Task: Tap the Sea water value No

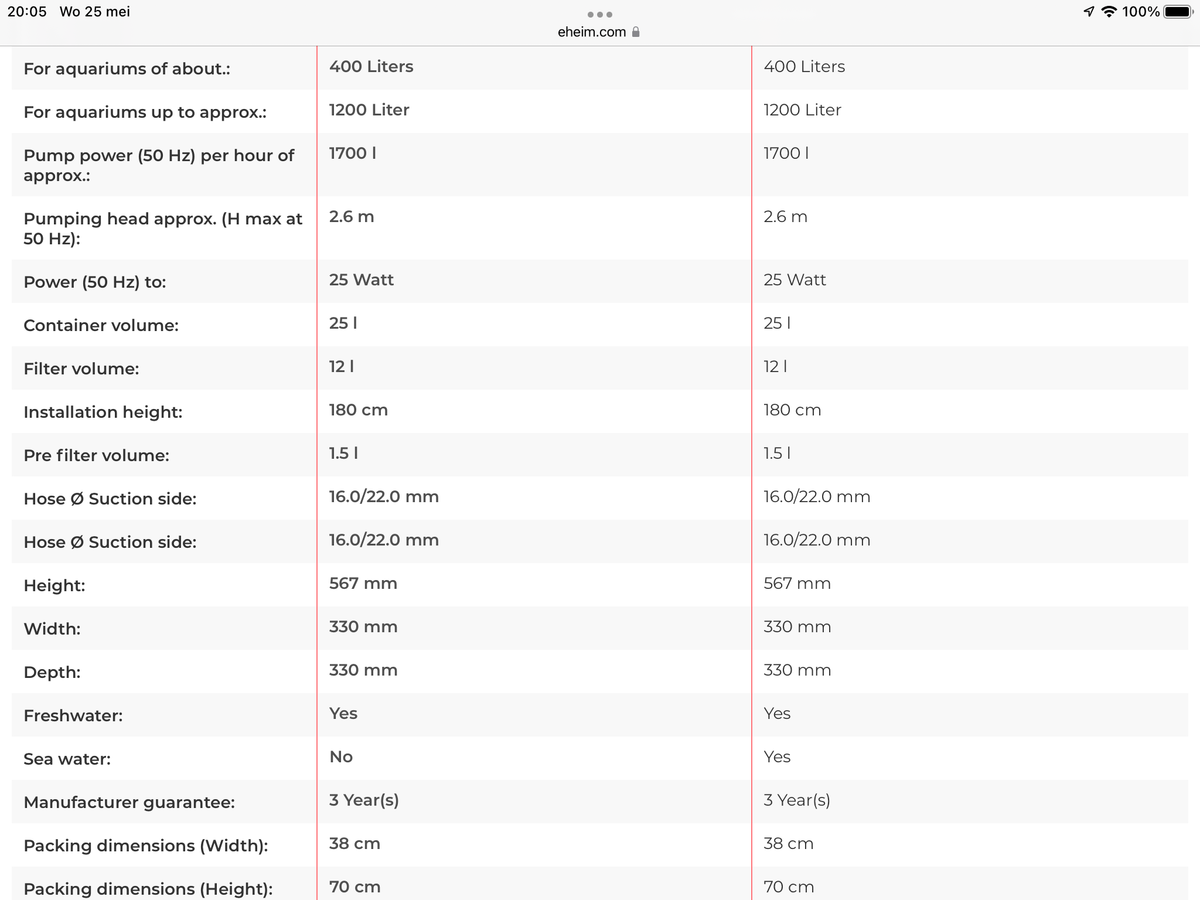Action: click(x=340, y=756)
